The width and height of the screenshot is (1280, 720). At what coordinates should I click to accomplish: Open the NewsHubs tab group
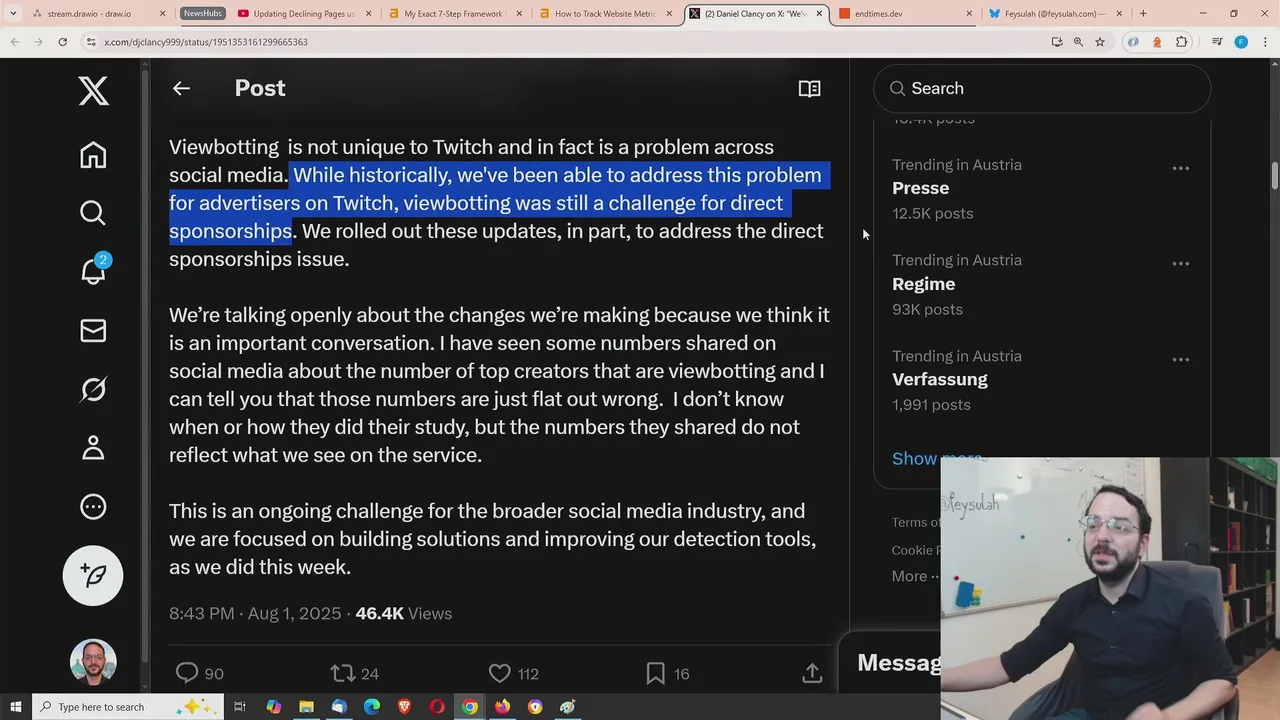click(x=202, y=14)
